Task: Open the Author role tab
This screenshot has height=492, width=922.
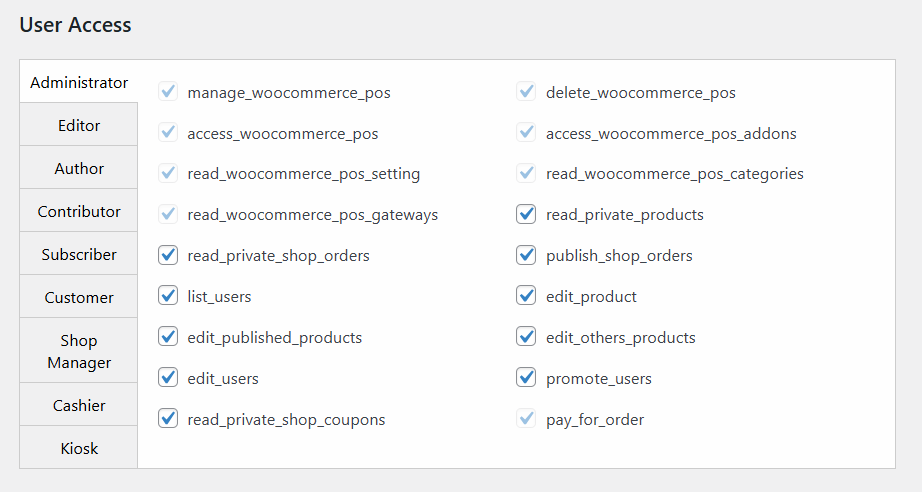Action: pyautogui.click(x=79, y=169)
